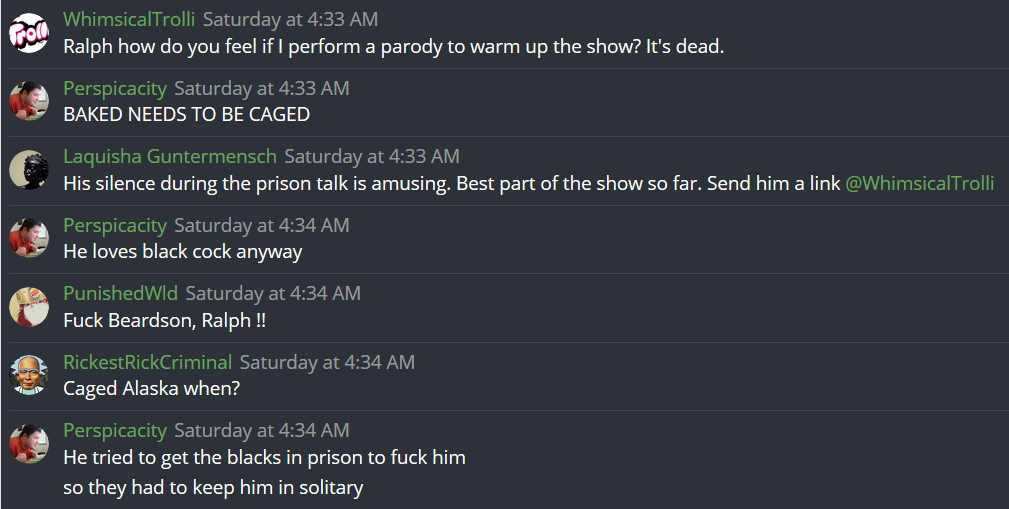1009x509 pixels.
Task: Click Perspicacity username above 'BAKED NEEDS TO BE CAGED'
Action: 115,88
